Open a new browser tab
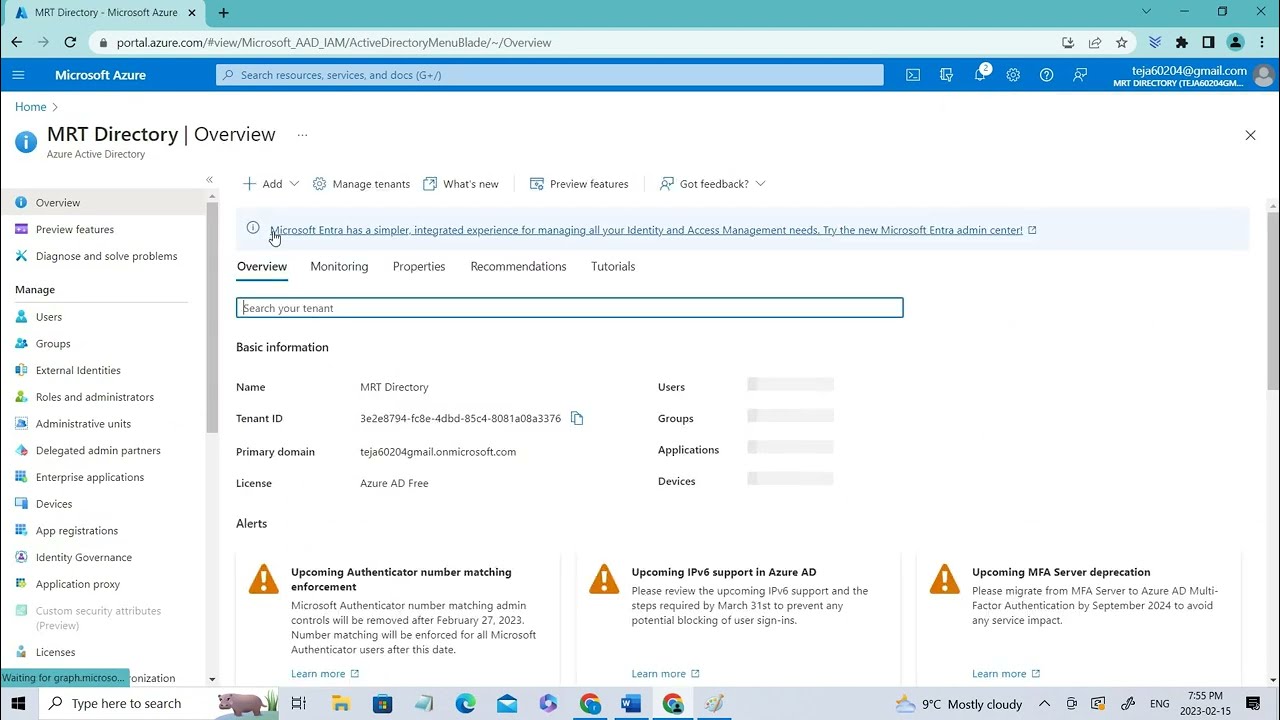Screen dimensions: 1280x720 pos(223,13)
